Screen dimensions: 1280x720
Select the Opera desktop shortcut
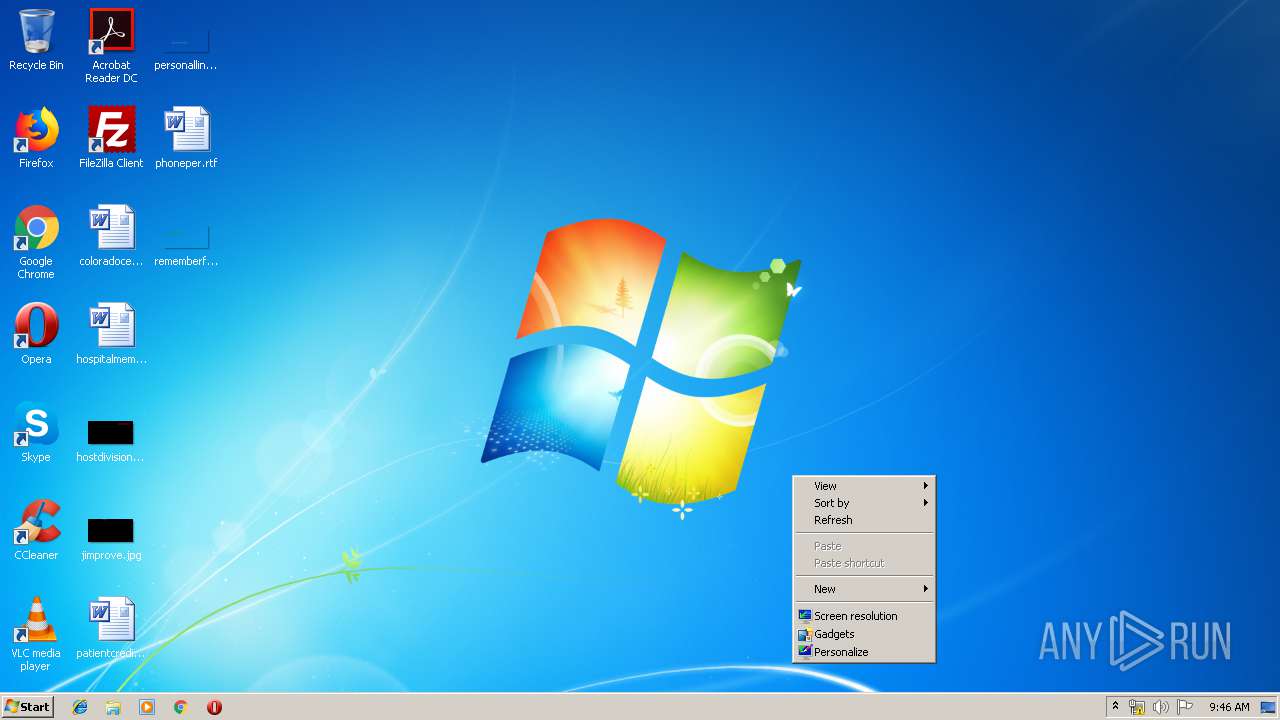click(36, 335)
